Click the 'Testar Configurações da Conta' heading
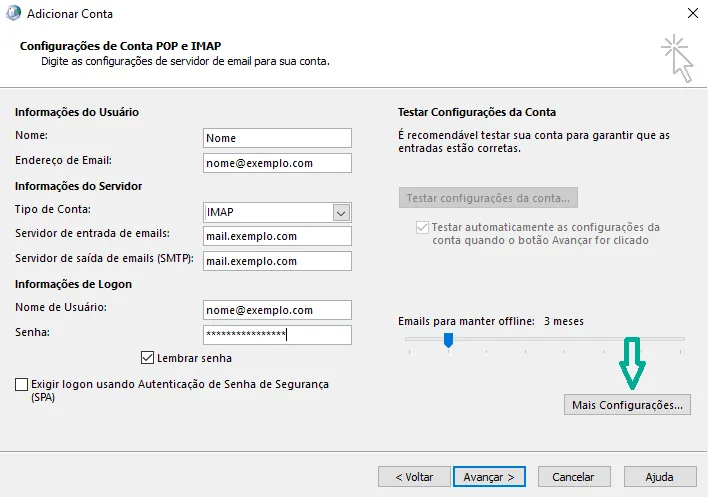 coord(477,112)
